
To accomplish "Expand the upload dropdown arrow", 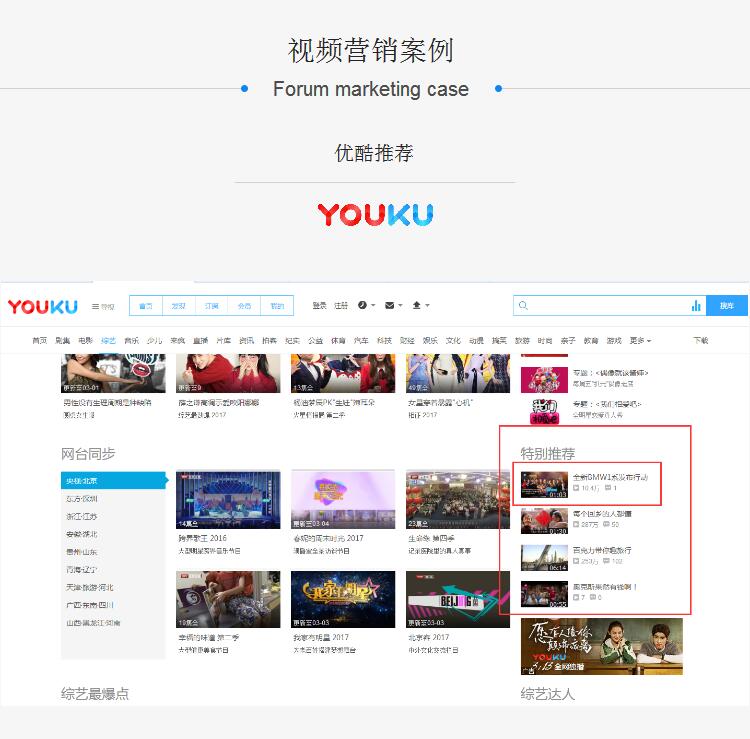I will pyautogui.click(x=427, y=305).
